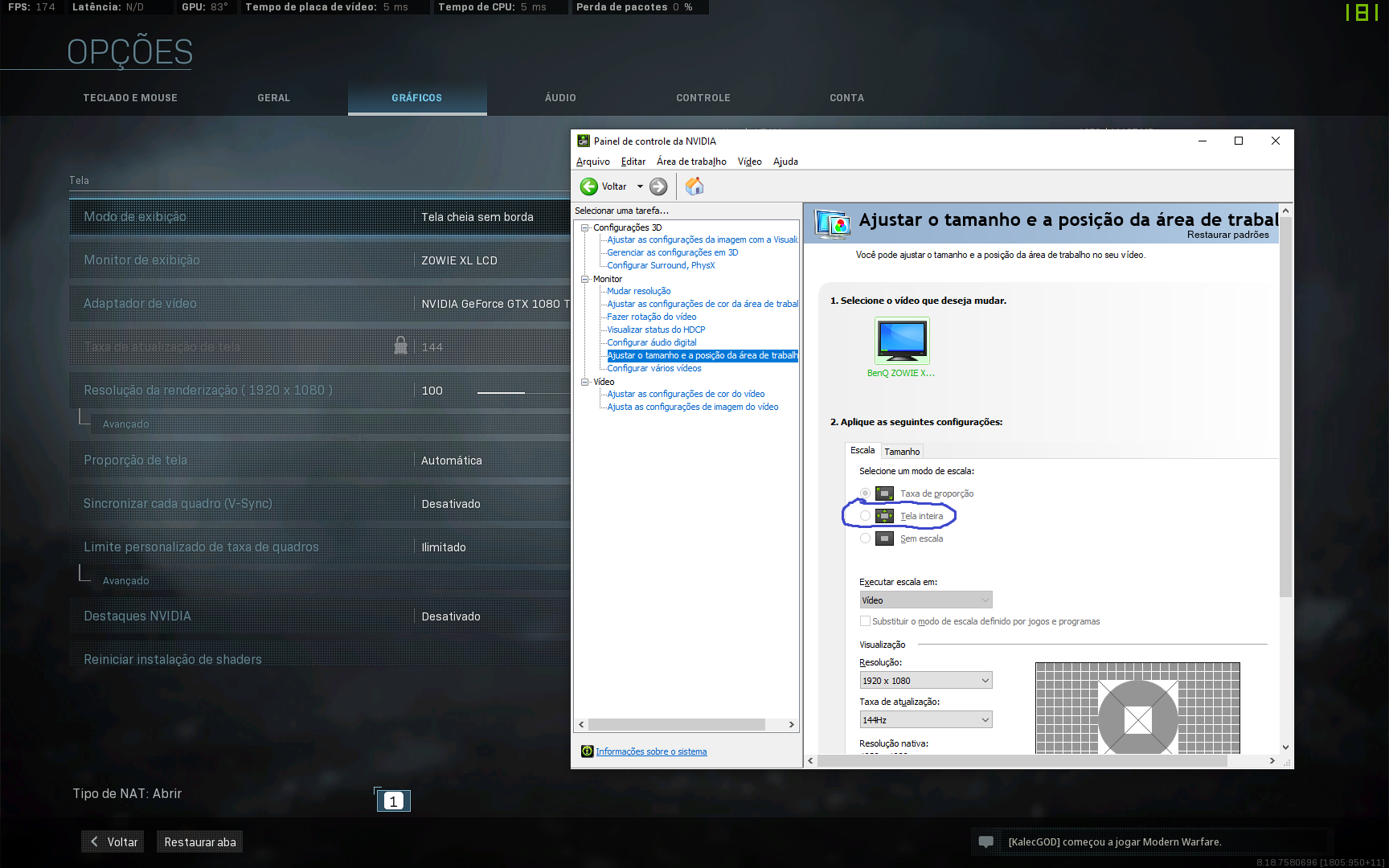Click Restaurar aba button
1389x868 pixels.
200,841
